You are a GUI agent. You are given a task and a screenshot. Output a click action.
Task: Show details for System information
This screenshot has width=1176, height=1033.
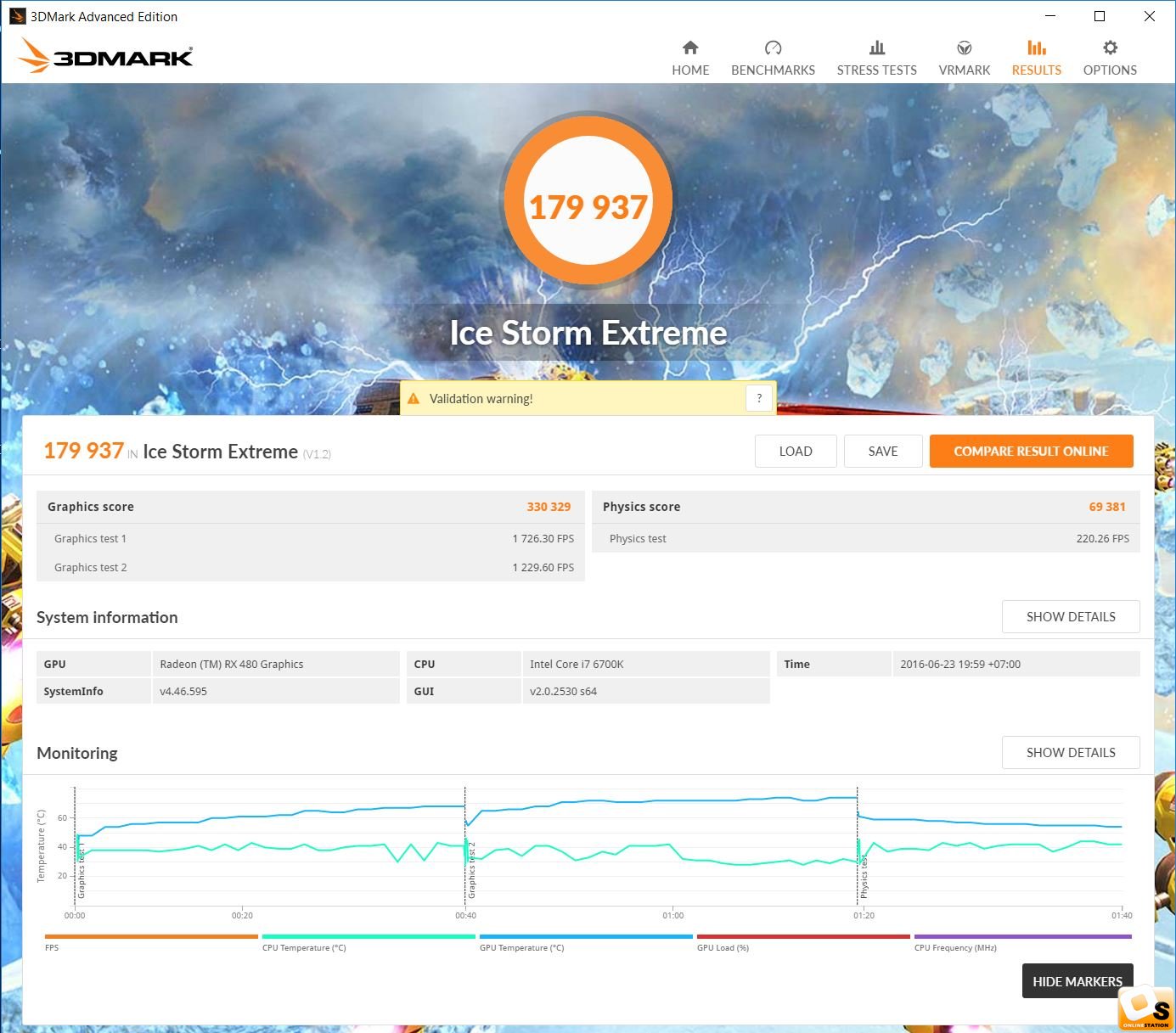point(1071,617)
